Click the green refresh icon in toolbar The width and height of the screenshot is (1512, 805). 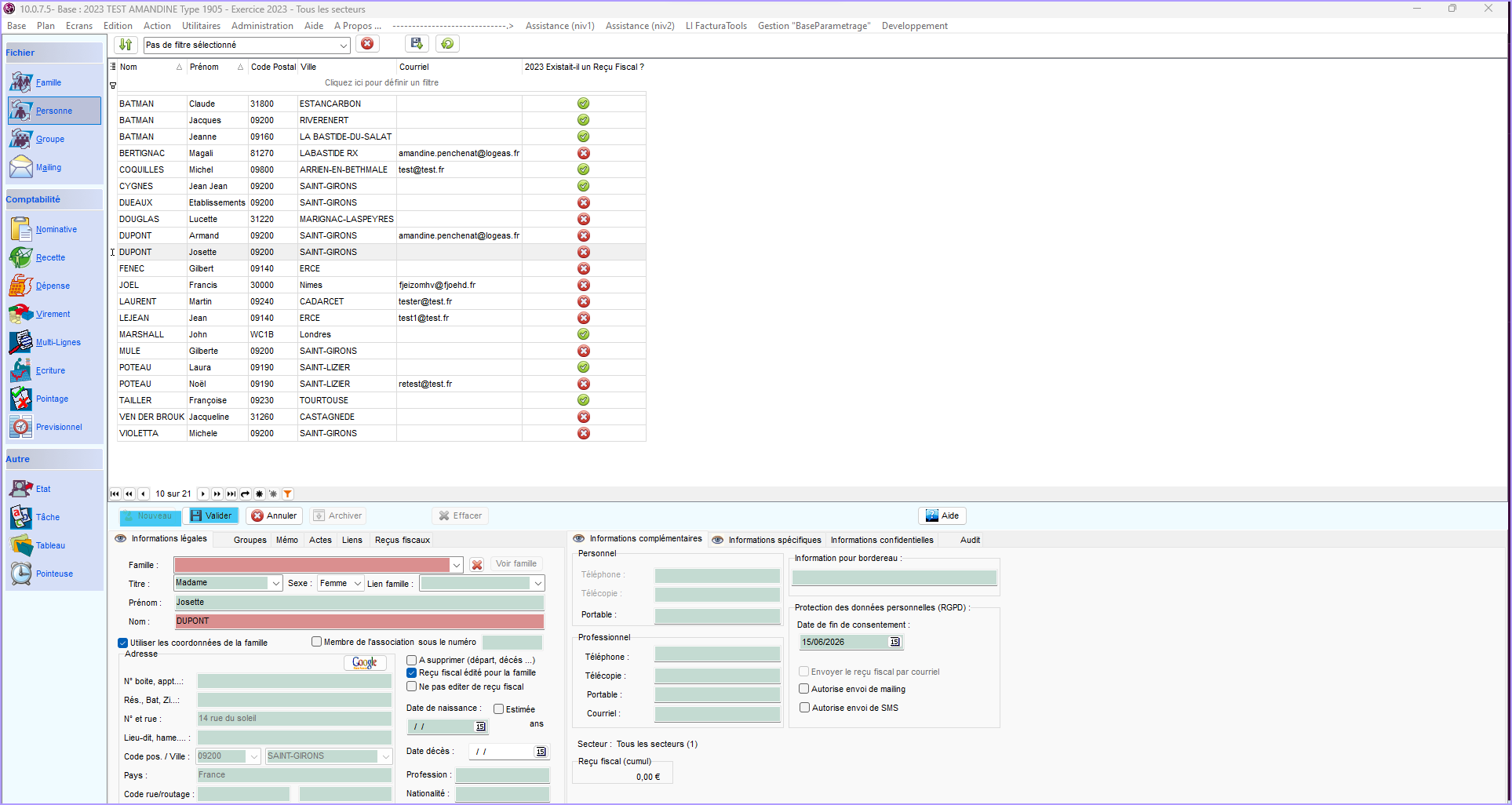tap(447, 44)
